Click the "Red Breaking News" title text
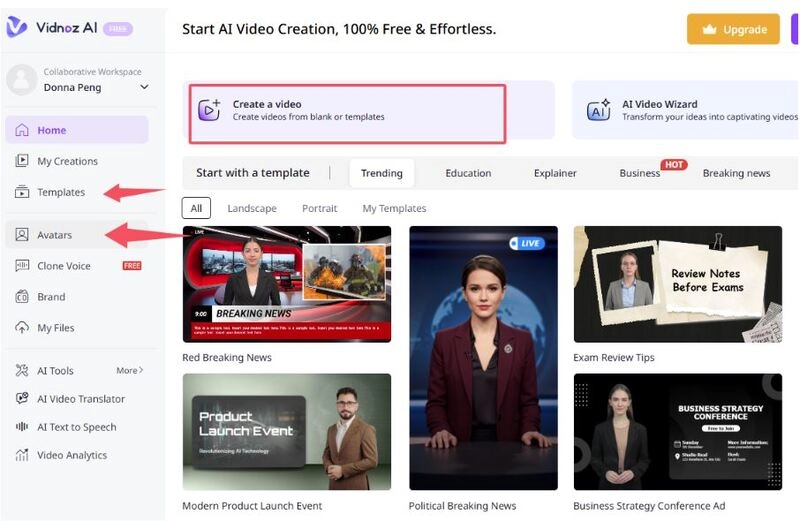This screenshot has height=521, width=800. point(227,357)
